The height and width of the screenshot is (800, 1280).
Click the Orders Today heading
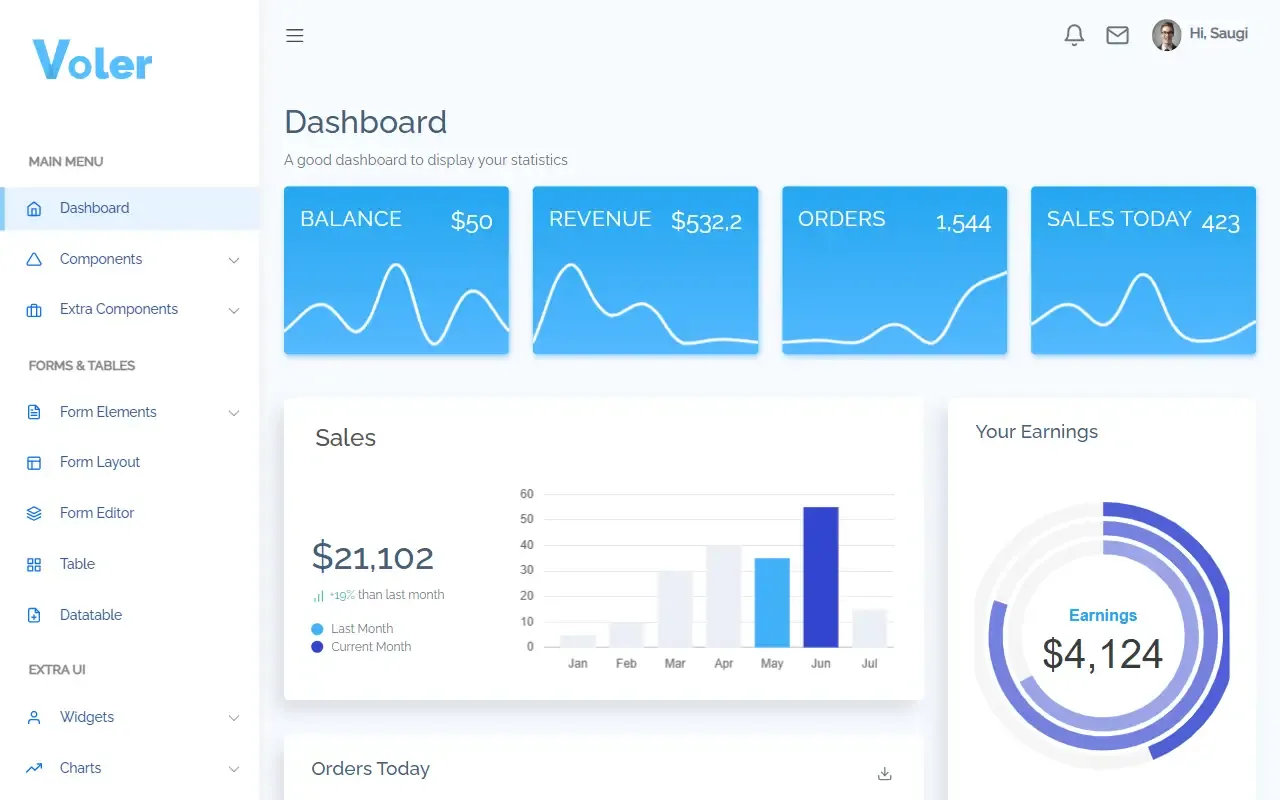click(x=370, y=769)
